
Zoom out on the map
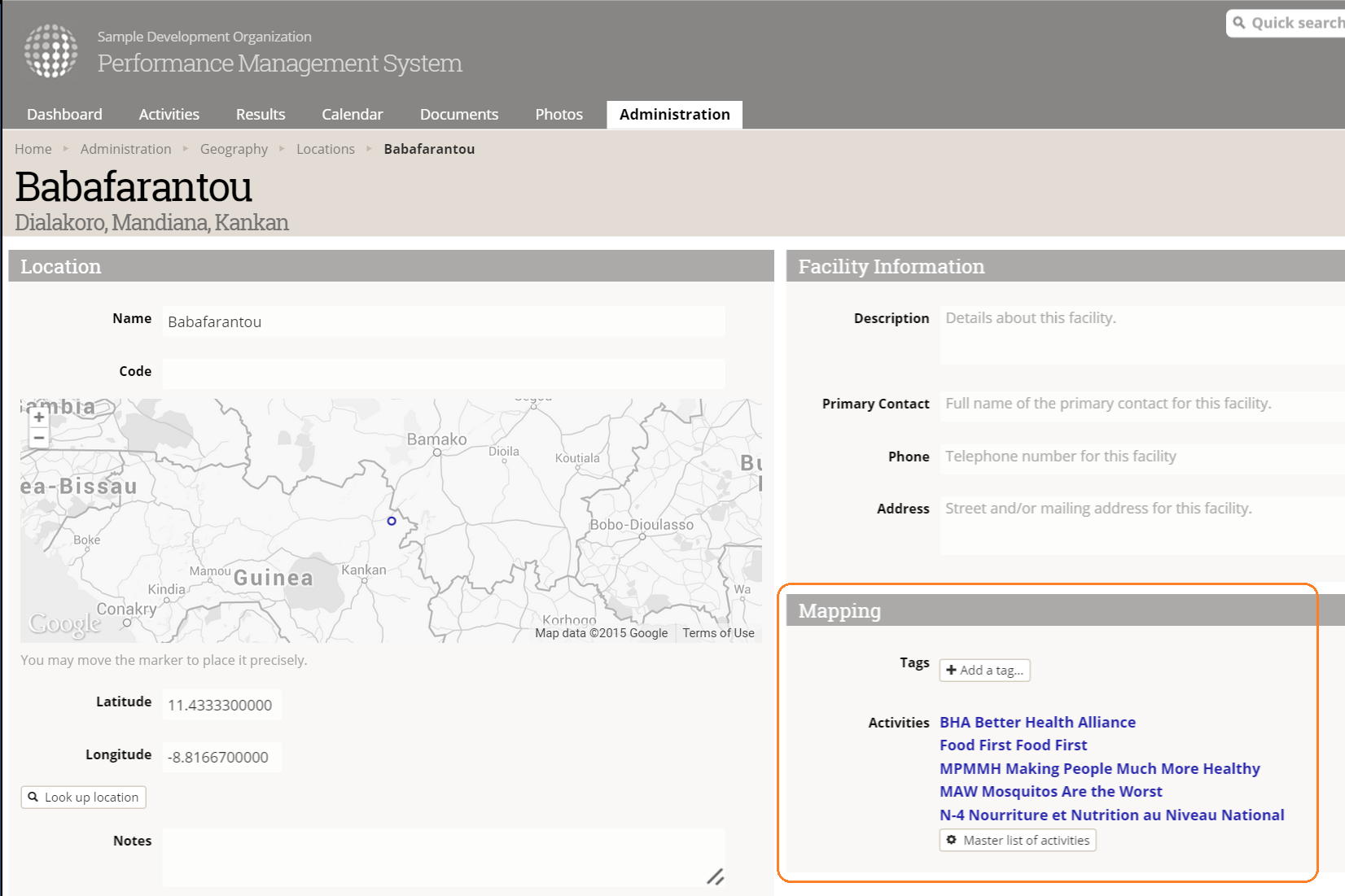[x=38, y=438]
